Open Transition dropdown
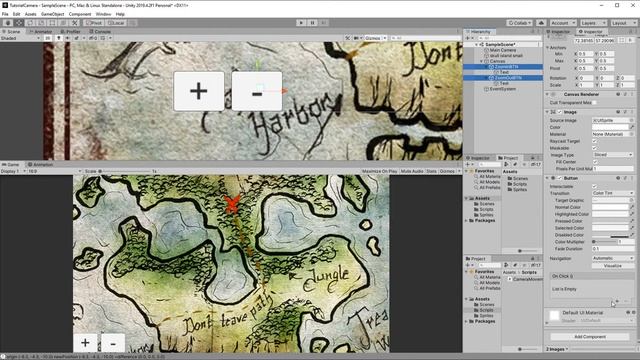Image resolution: width=640 pixels, height=360 pixels. [613, 193]
